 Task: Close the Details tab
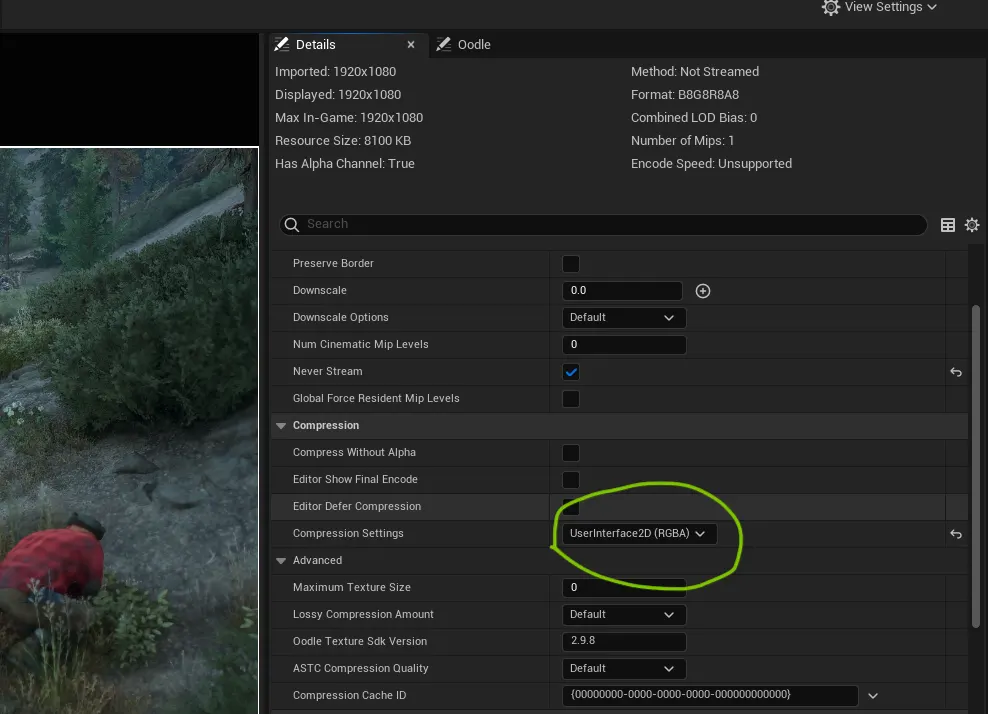411,45
